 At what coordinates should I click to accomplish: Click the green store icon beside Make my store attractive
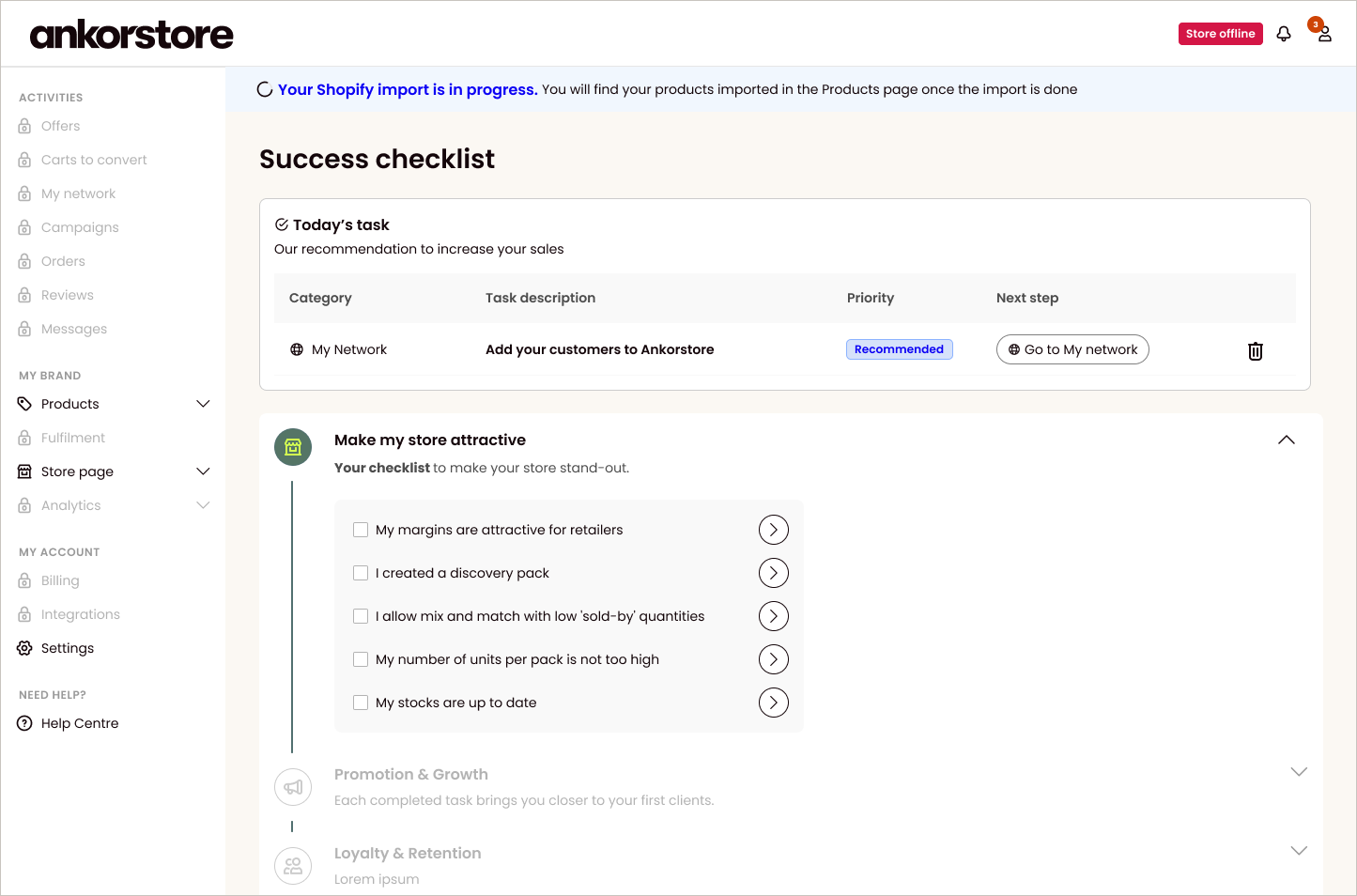[x=293, y=447]
